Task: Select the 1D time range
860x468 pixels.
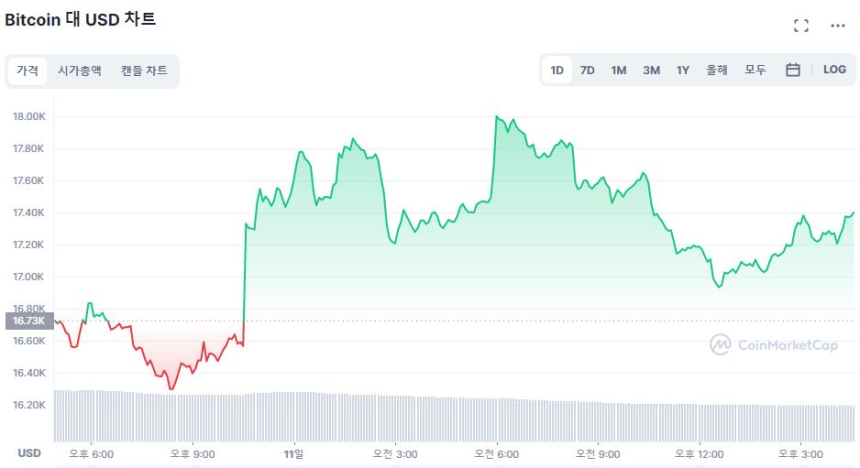Action: [557, 70]
